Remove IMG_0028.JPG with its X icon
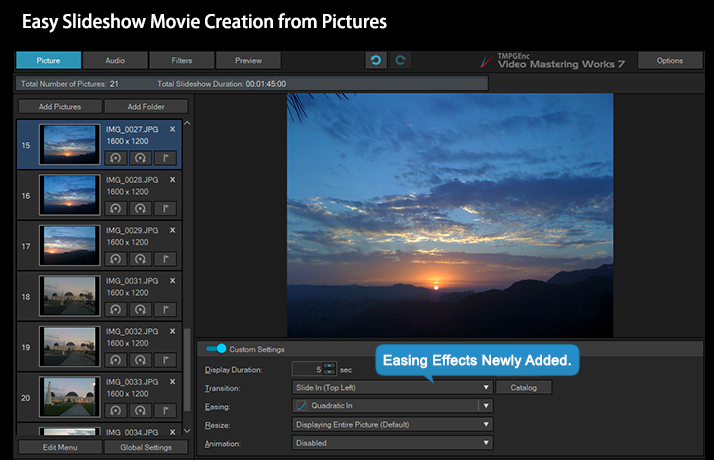The height and width of the screenshot is (460, 714). (173, 180)
